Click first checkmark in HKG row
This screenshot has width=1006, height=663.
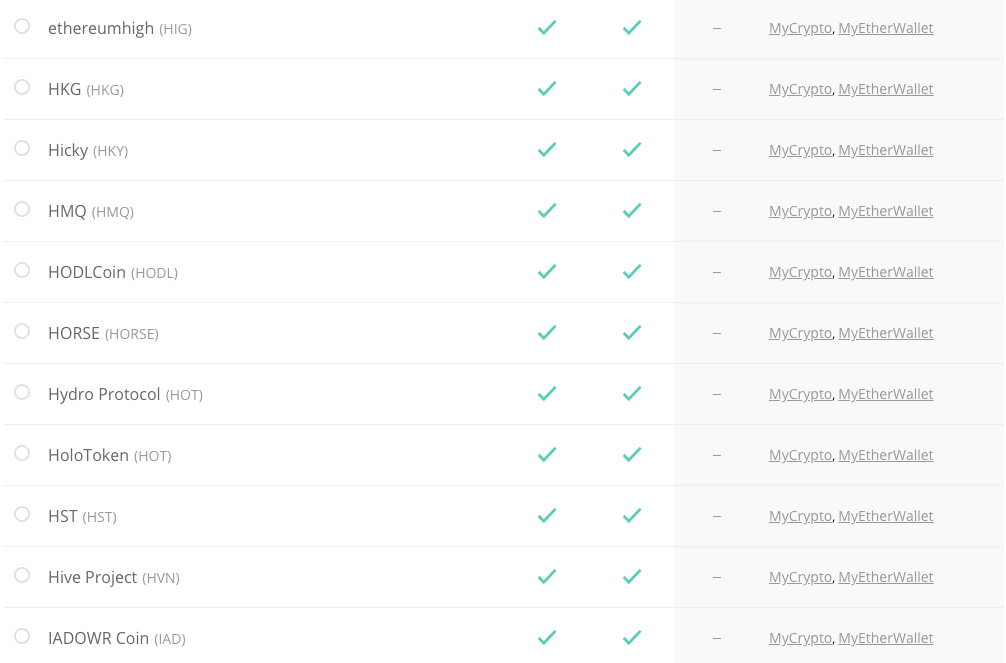coord(547,89)
